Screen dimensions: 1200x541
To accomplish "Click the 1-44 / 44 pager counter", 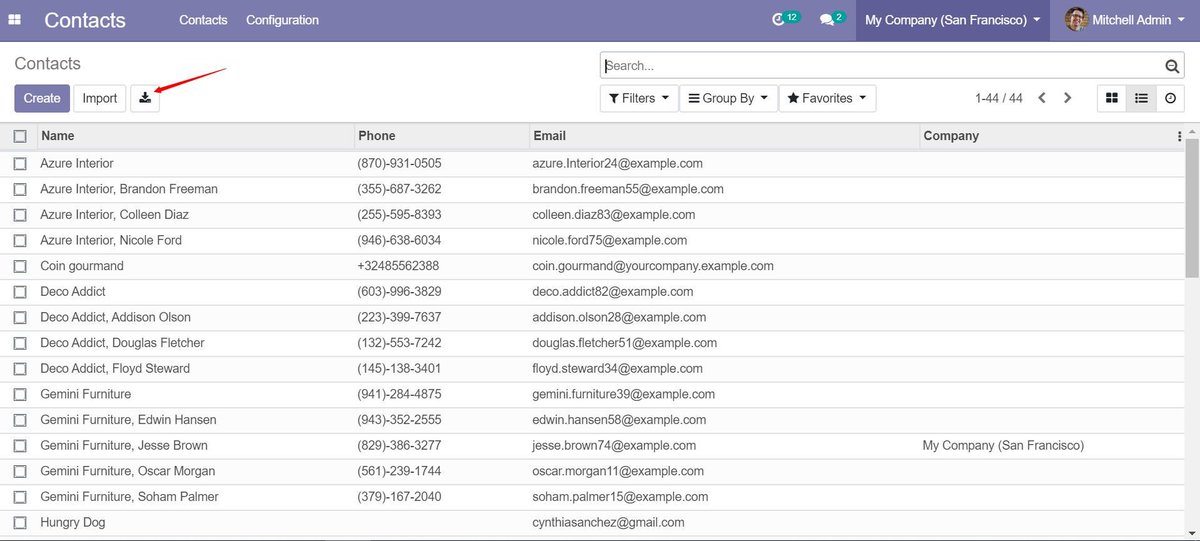I will pyautogui.click(x=999, y=98).
